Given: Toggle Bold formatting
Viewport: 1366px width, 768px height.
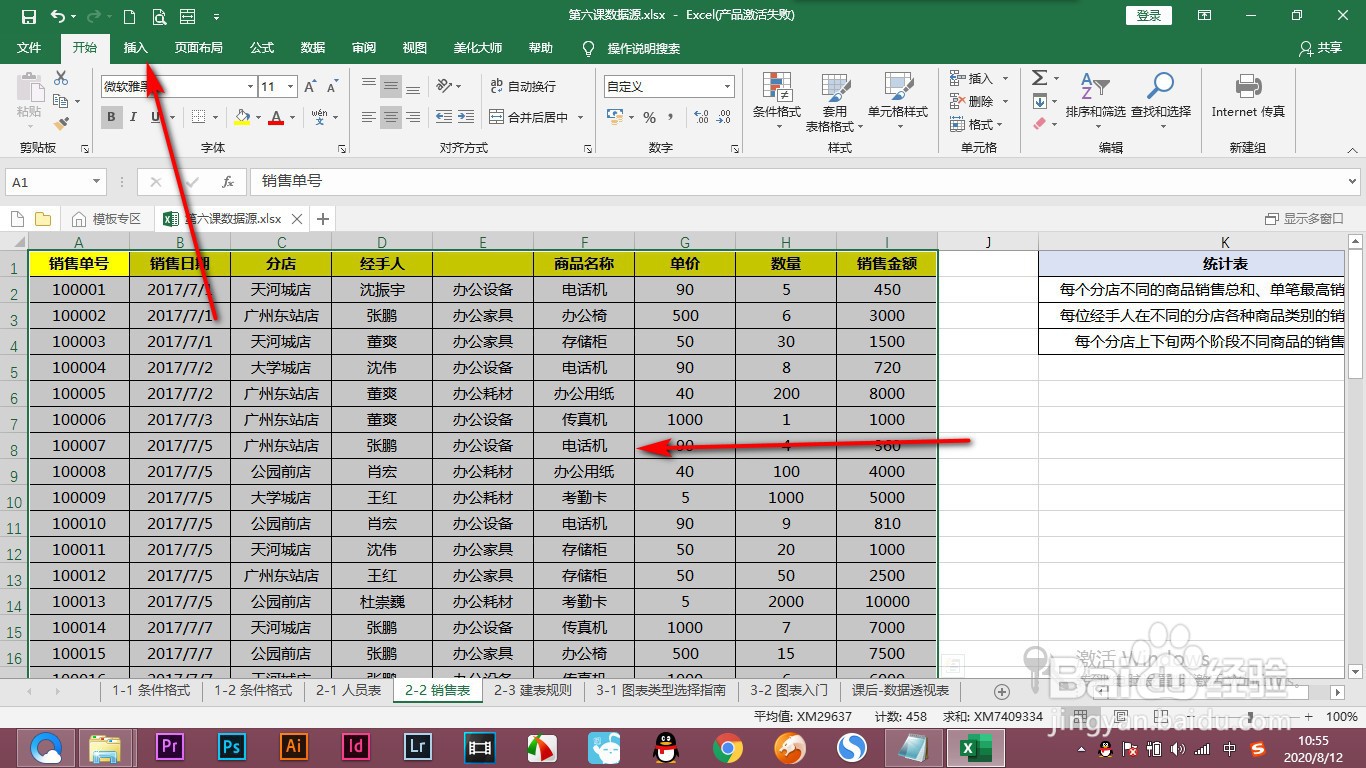Looking at the screenshot, I should 110,117.
